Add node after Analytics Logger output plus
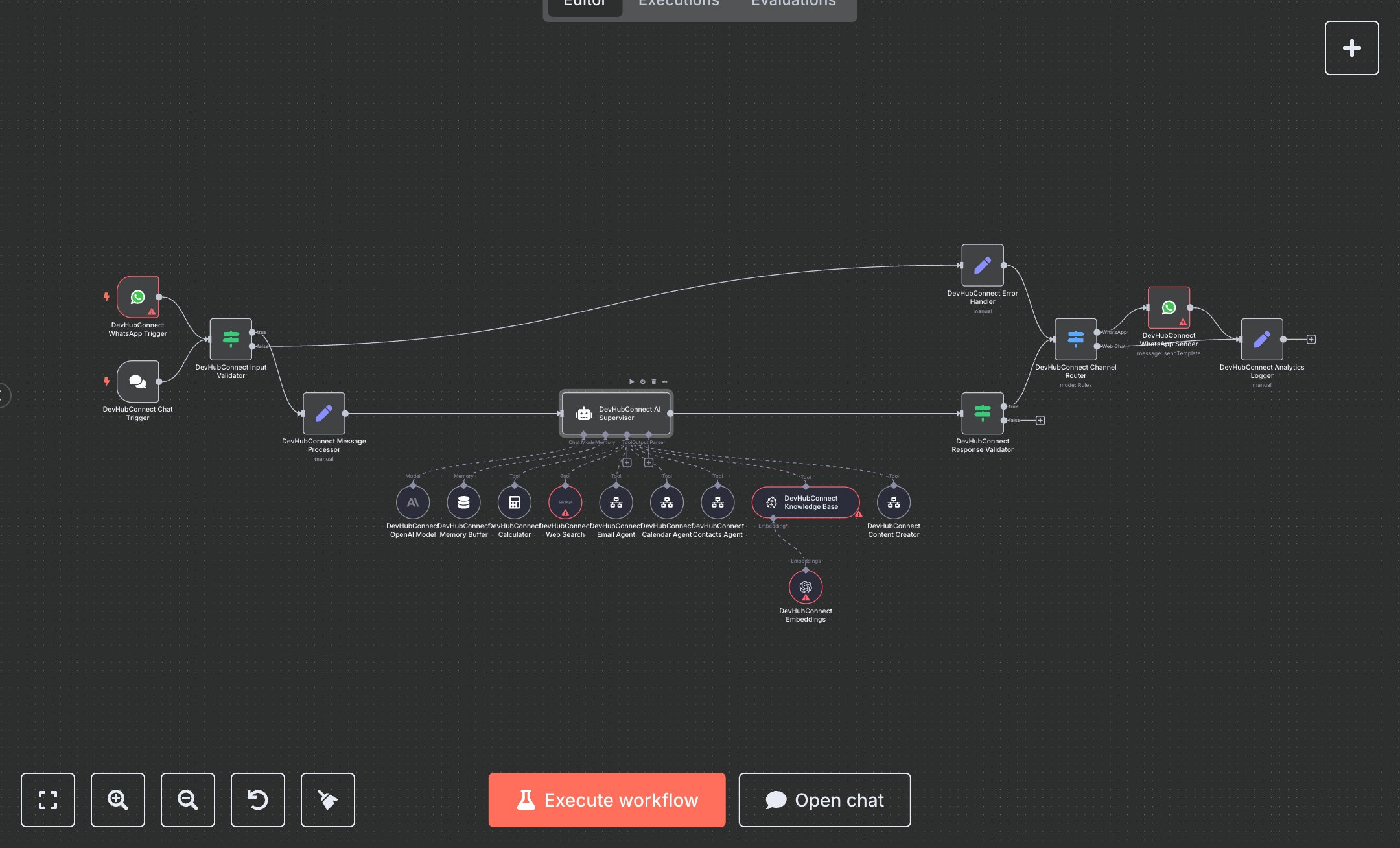The width and height of the screenshot is (1400, 848). [x=1311, y=339]
